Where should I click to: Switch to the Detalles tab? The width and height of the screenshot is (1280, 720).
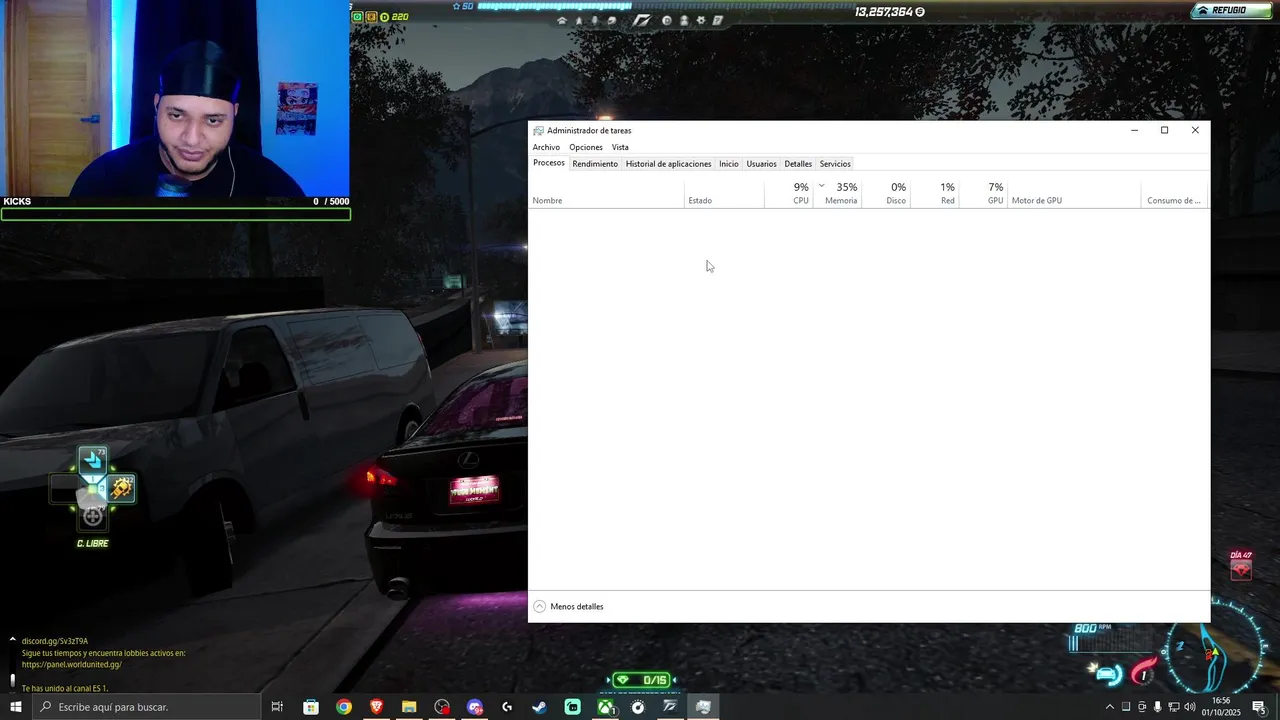(798, 164)
